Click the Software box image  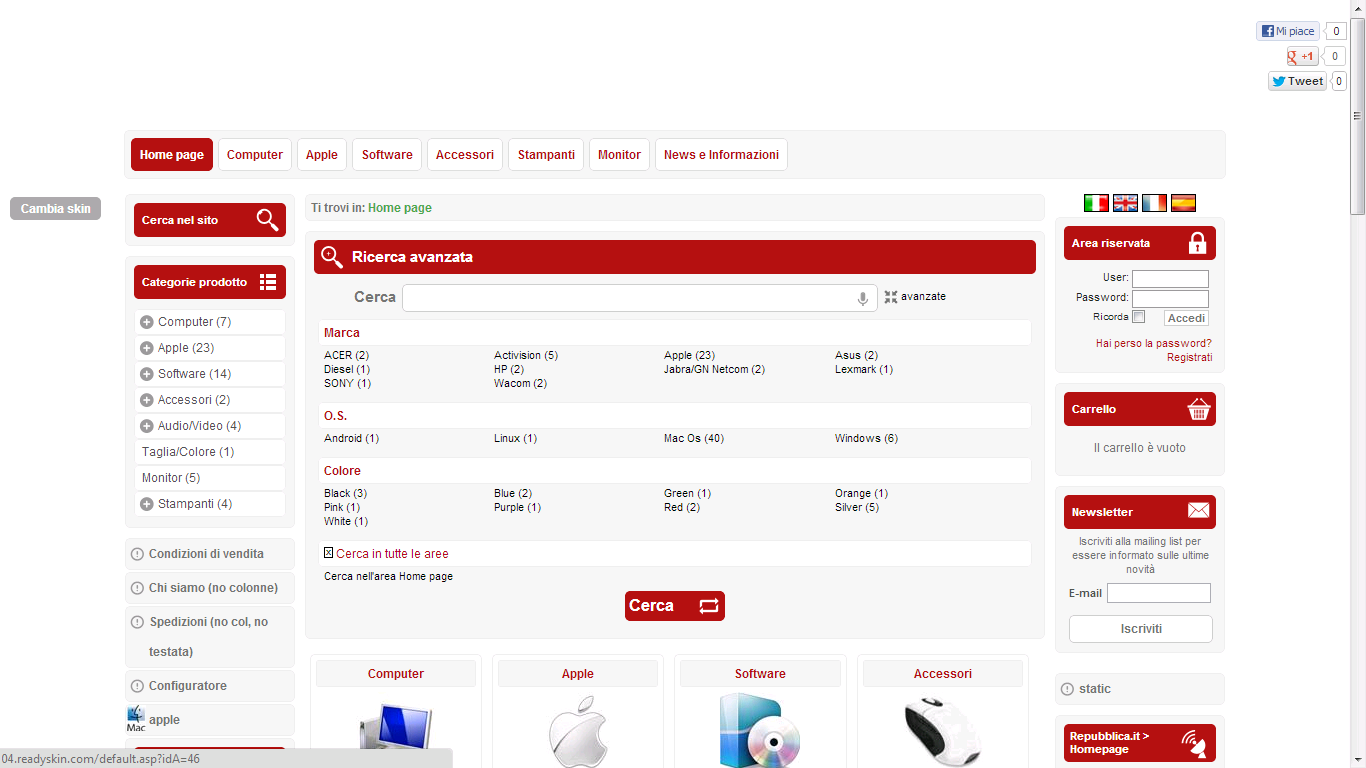click(x=760, y=730)
